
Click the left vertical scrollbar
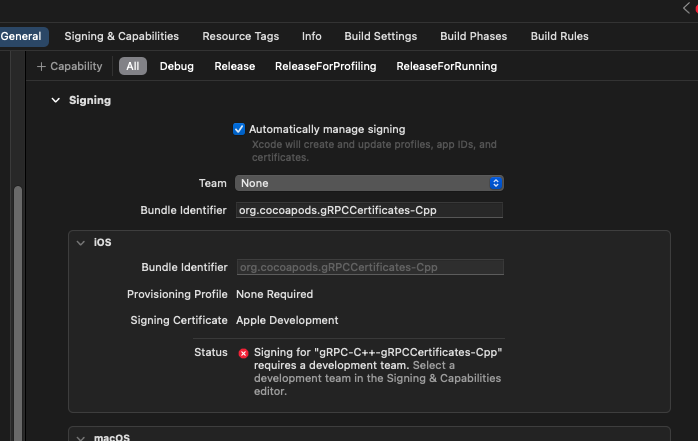coord(18,312)
